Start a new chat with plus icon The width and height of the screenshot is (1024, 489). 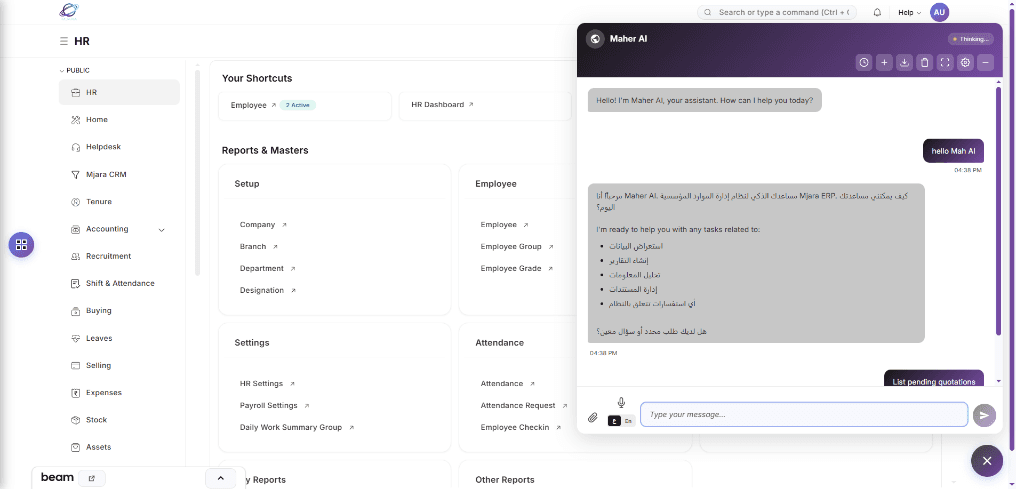coord(884,63)
